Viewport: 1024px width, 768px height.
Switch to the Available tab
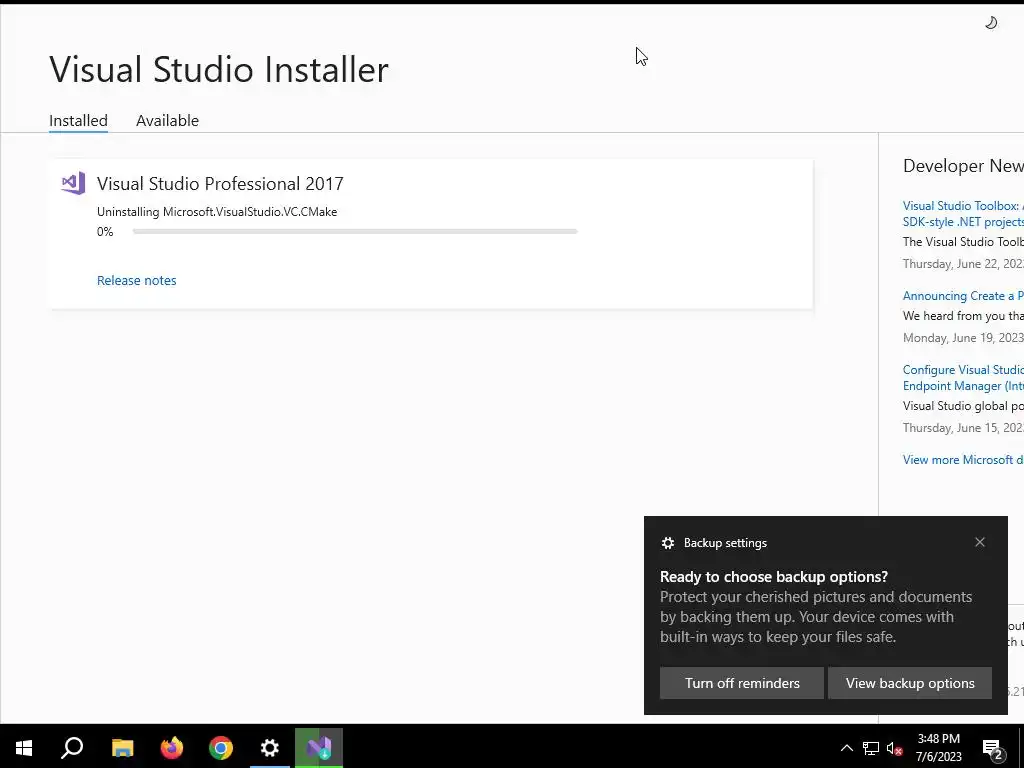[167, 121]
